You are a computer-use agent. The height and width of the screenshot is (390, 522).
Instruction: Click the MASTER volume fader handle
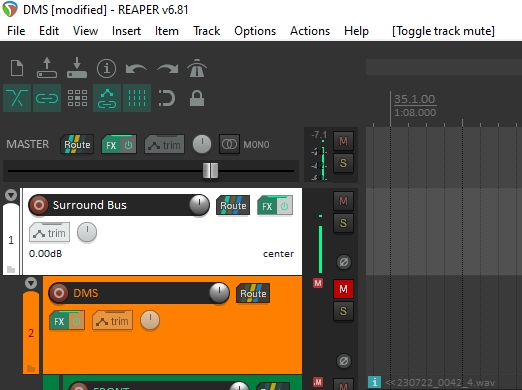coord(211,170)
